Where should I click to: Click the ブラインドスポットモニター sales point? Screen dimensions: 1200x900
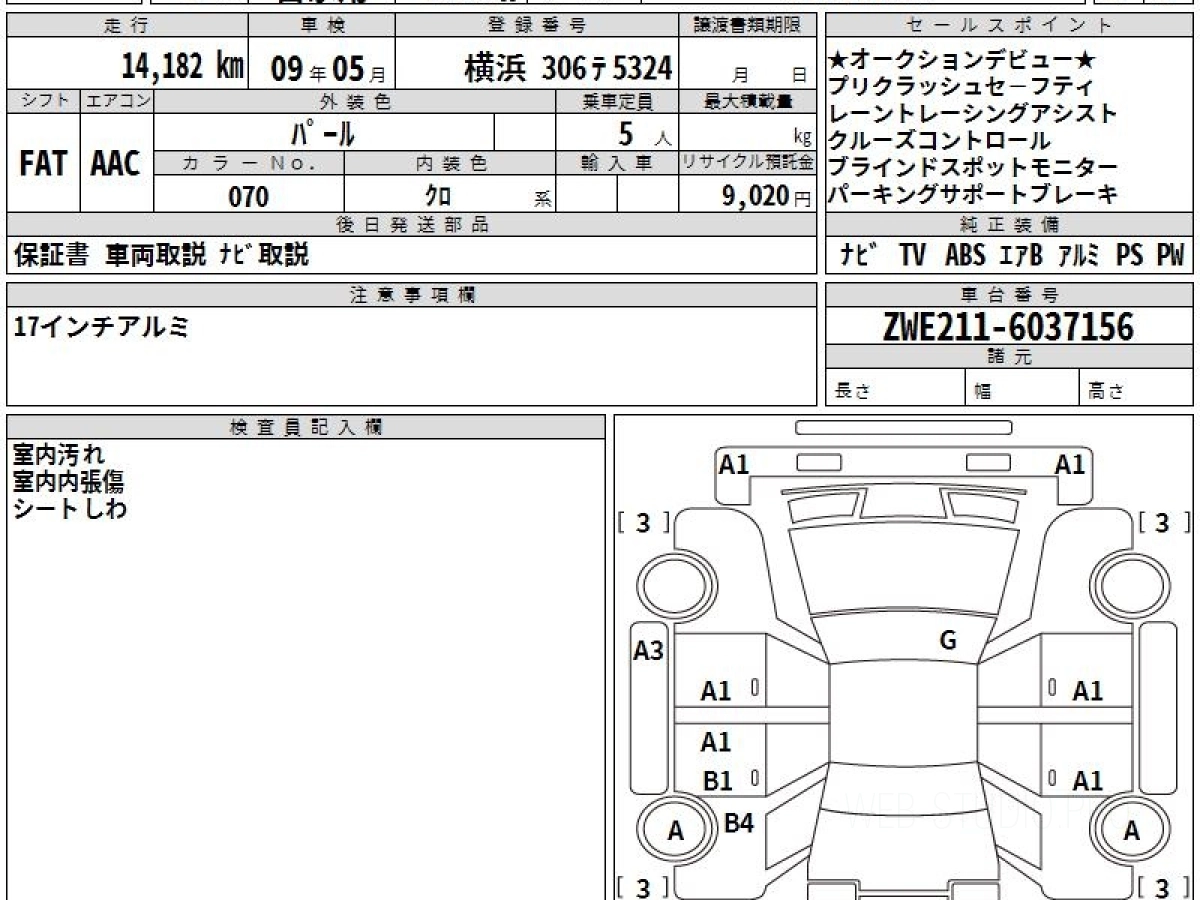pos(973,167)
